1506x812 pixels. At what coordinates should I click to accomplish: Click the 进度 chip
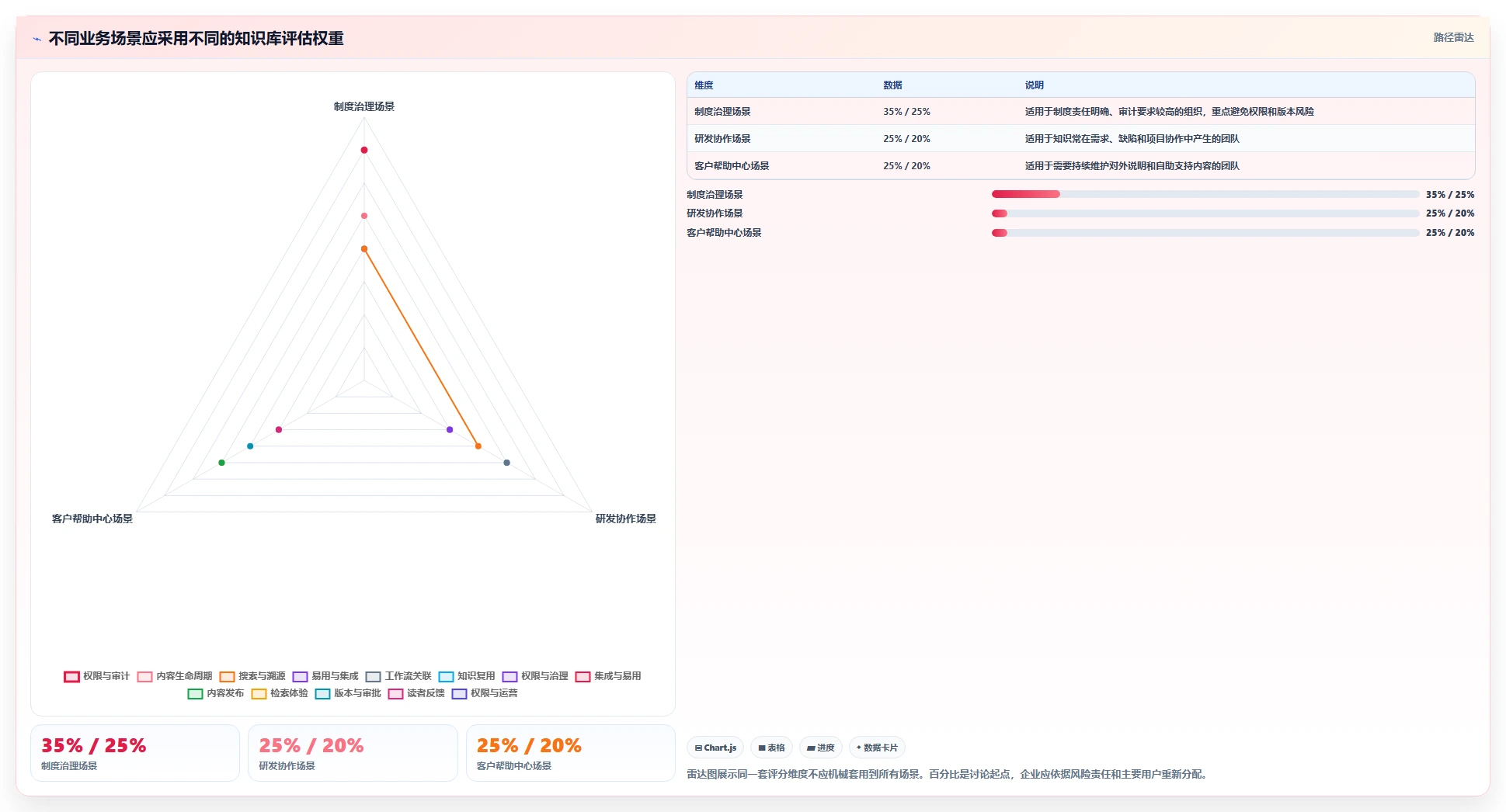[820, 748]
